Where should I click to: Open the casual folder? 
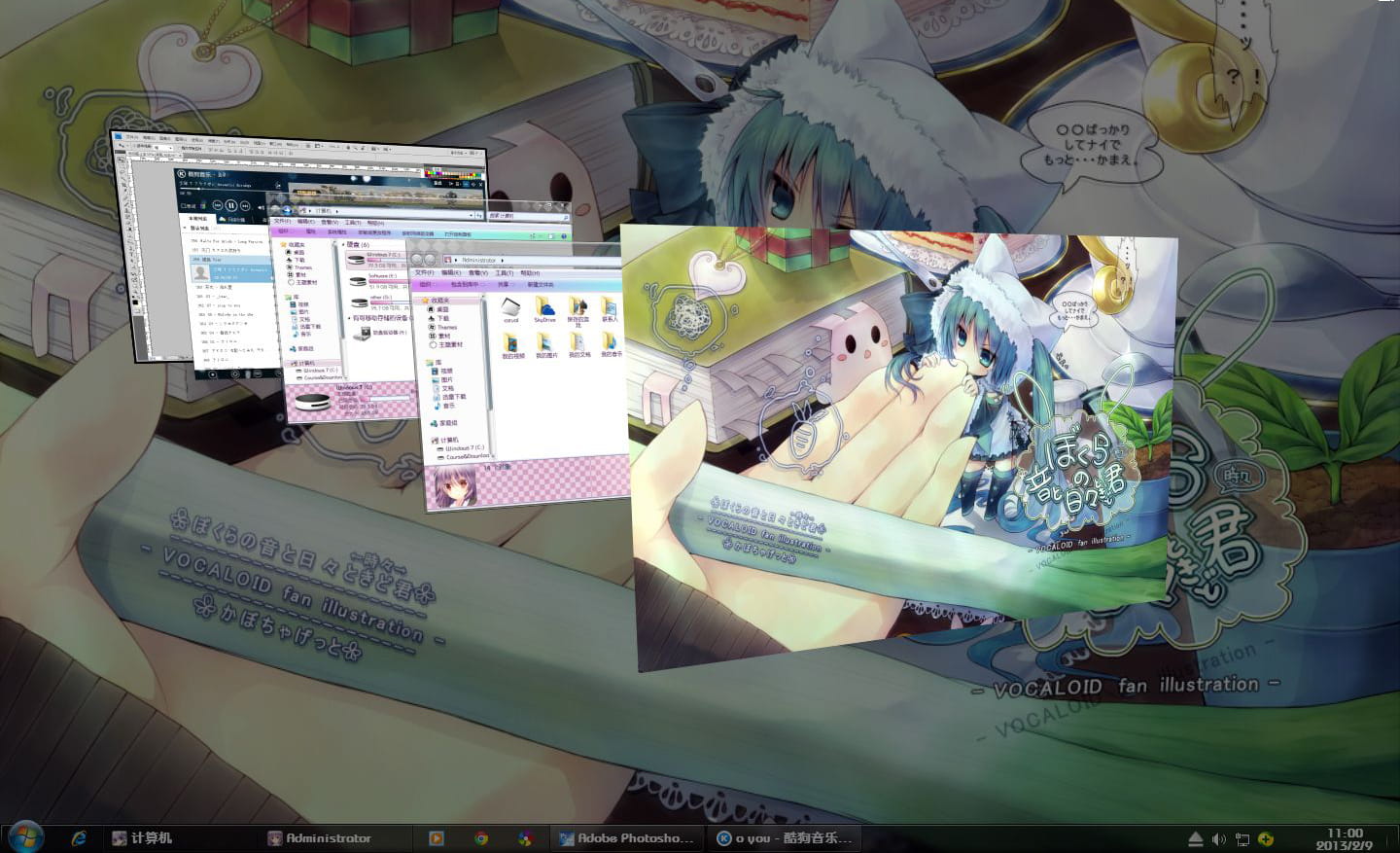coord(510,309)
